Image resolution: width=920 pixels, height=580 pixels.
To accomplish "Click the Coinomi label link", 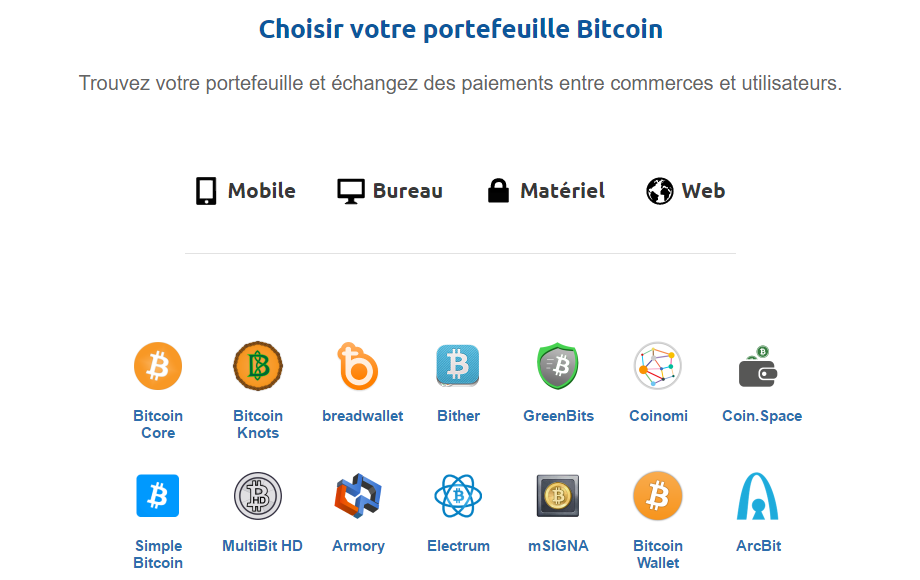I will point(658,416).
